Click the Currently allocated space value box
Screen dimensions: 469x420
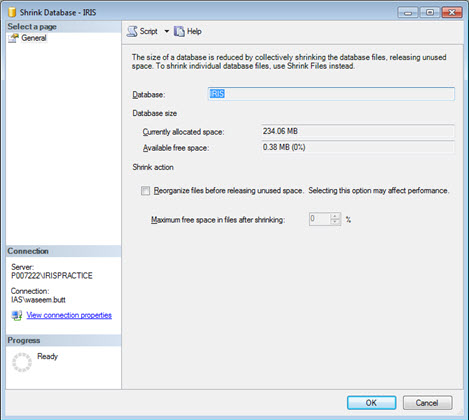[x=357, y=131]
